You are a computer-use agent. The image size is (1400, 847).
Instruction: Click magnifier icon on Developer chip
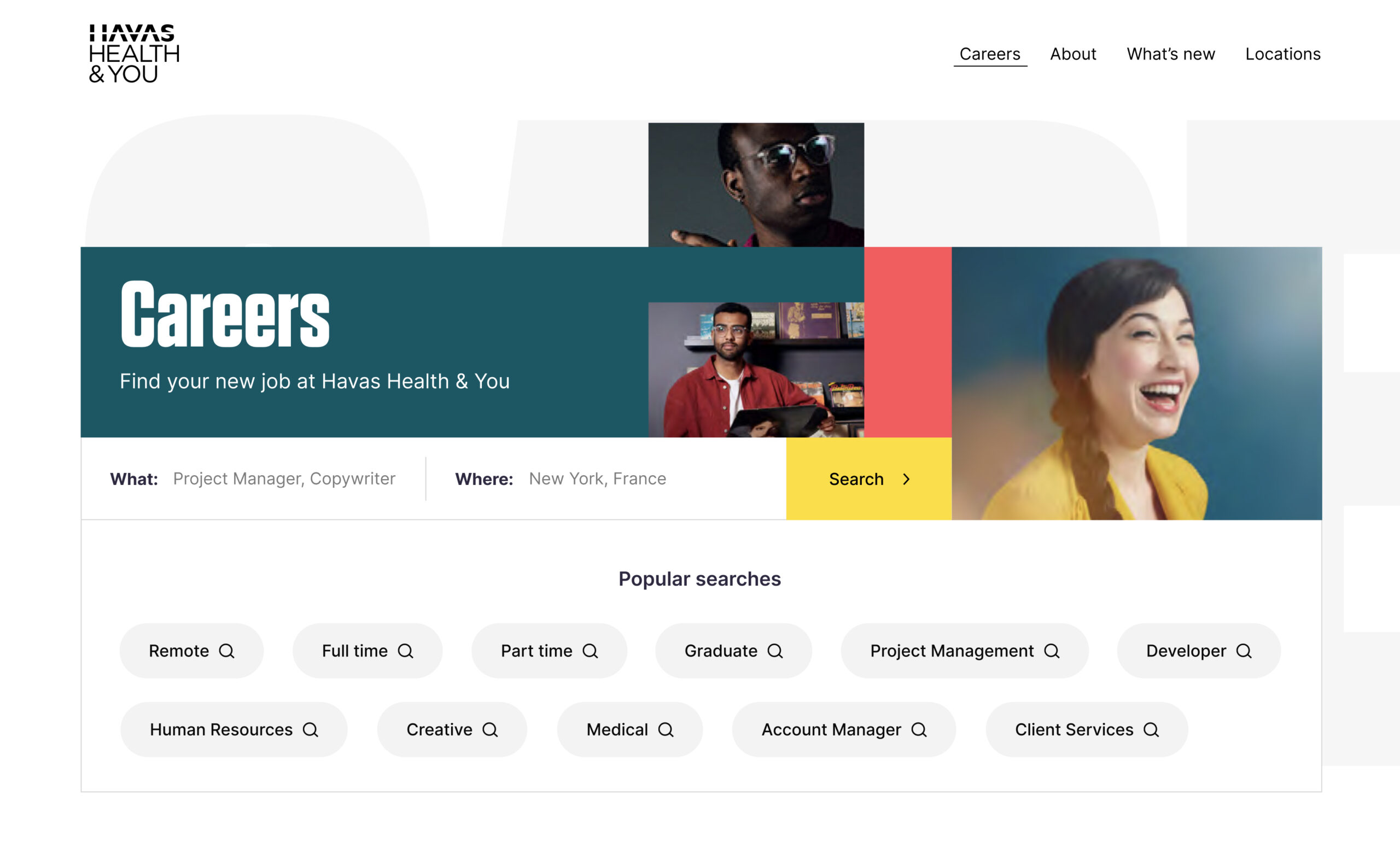pyautogui.click(x=1244, y=651)
